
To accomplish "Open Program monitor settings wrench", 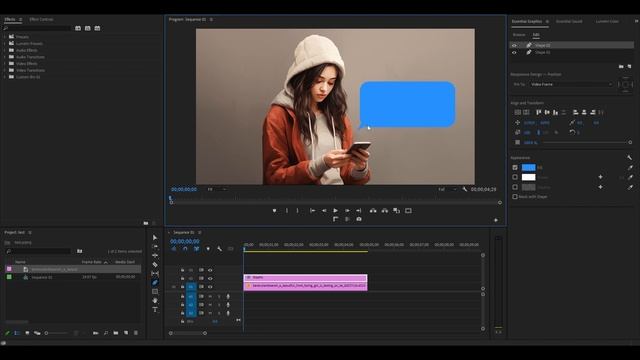I will [x=464, y=189].
